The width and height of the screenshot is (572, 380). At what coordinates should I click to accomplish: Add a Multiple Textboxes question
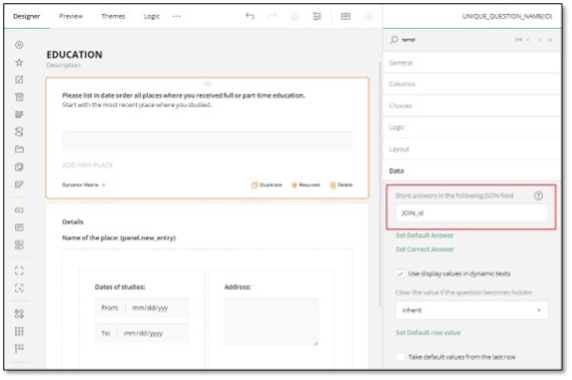(x=19, y=245)
